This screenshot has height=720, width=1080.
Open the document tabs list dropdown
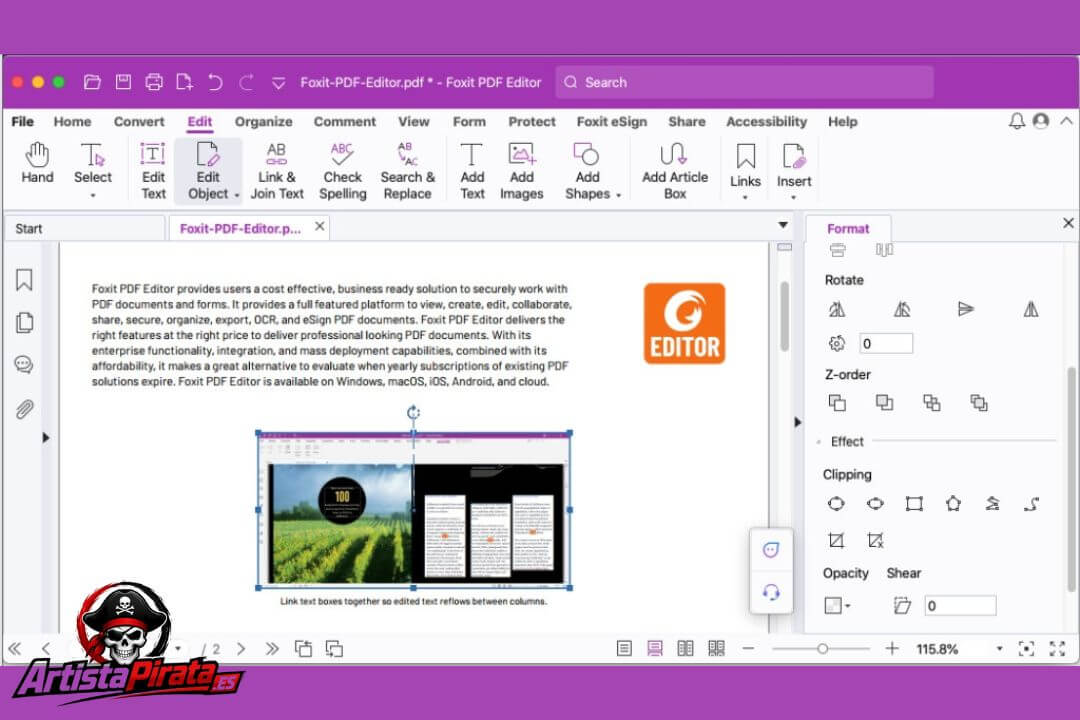click(783, 225)
